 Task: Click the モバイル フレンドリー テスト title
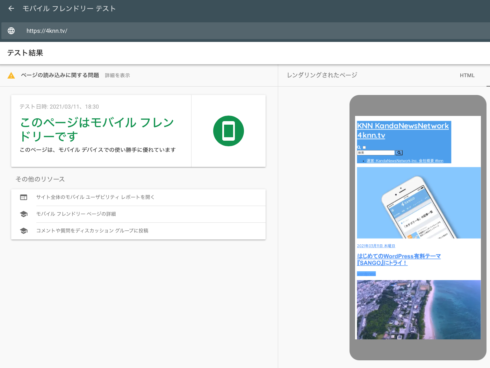tap(69, 9)
